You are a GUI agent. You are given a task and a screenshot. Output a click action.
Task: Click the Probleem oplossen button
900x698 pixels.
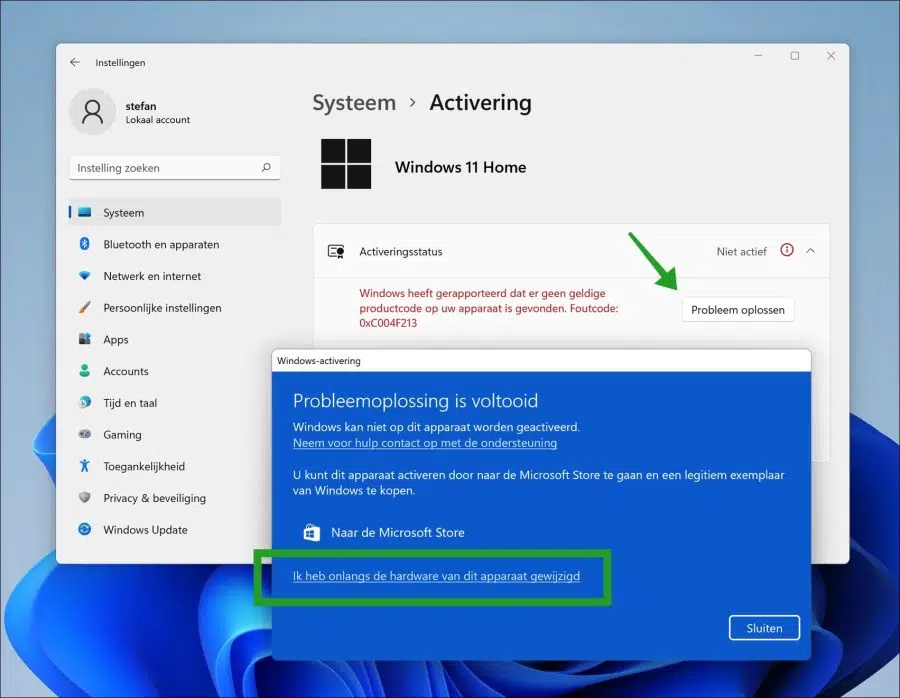click(738, 310)
